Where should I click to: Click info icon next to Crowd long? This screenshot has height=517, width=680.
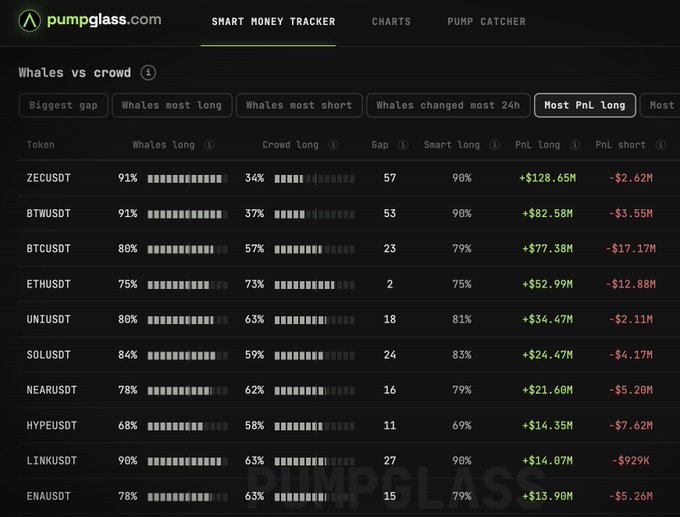(333, 145)
